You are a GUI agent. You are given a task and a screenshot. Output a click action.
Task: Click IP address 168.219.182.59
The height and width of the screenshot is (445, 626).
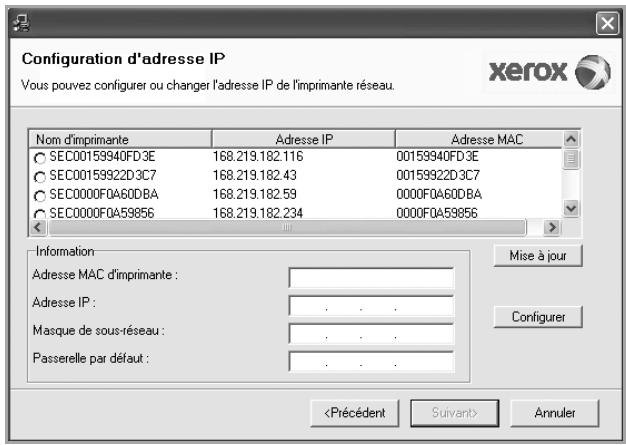pos(255,194)
